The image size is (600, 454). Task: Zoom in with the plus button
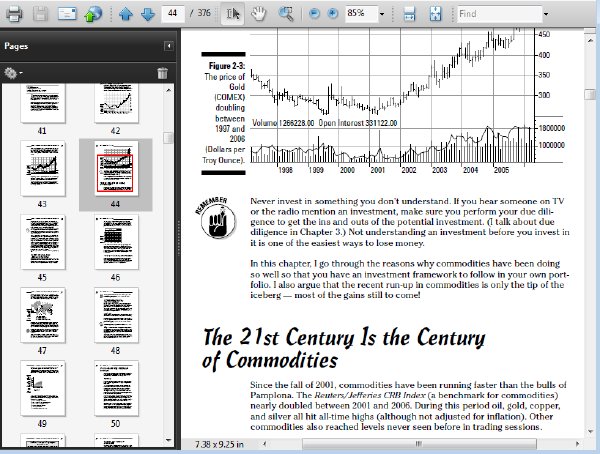click(333, 14)
